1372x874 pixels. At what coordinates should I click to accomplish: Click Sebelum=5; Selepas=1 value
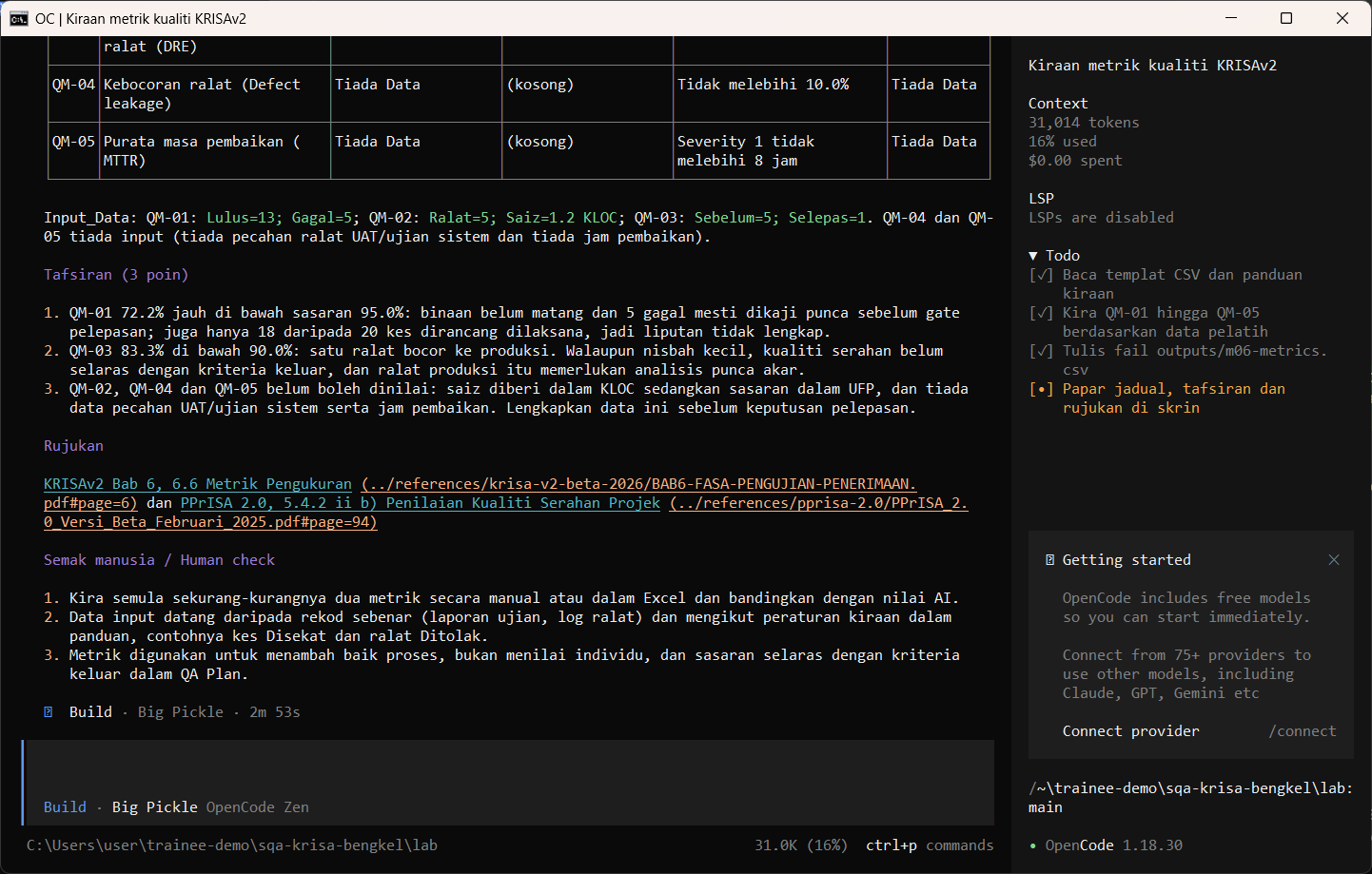pyautogui.click(x=780, y=218)
